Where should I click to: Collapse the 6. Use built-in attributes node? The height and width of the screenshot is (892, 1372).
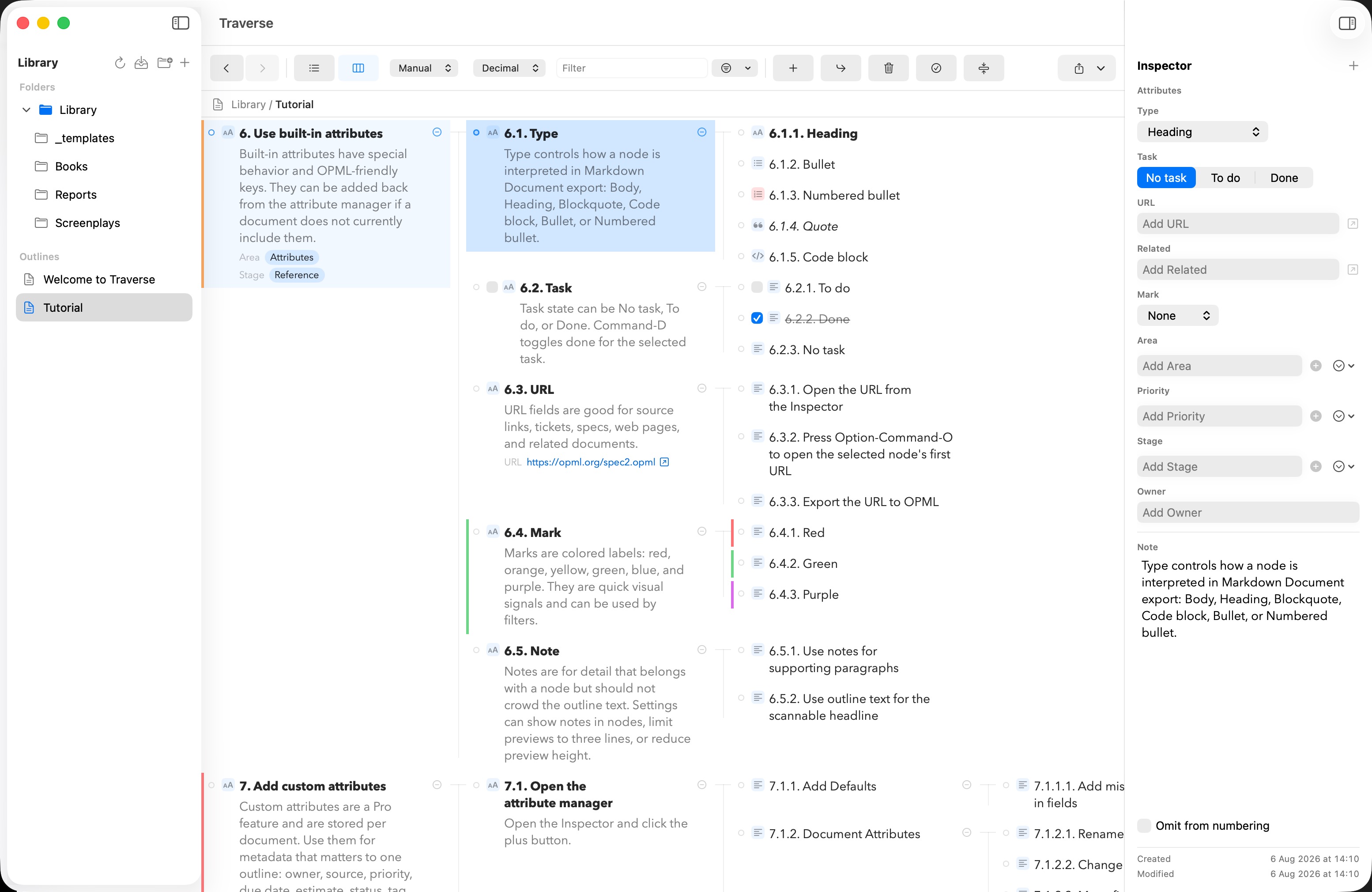pos(437,132)
